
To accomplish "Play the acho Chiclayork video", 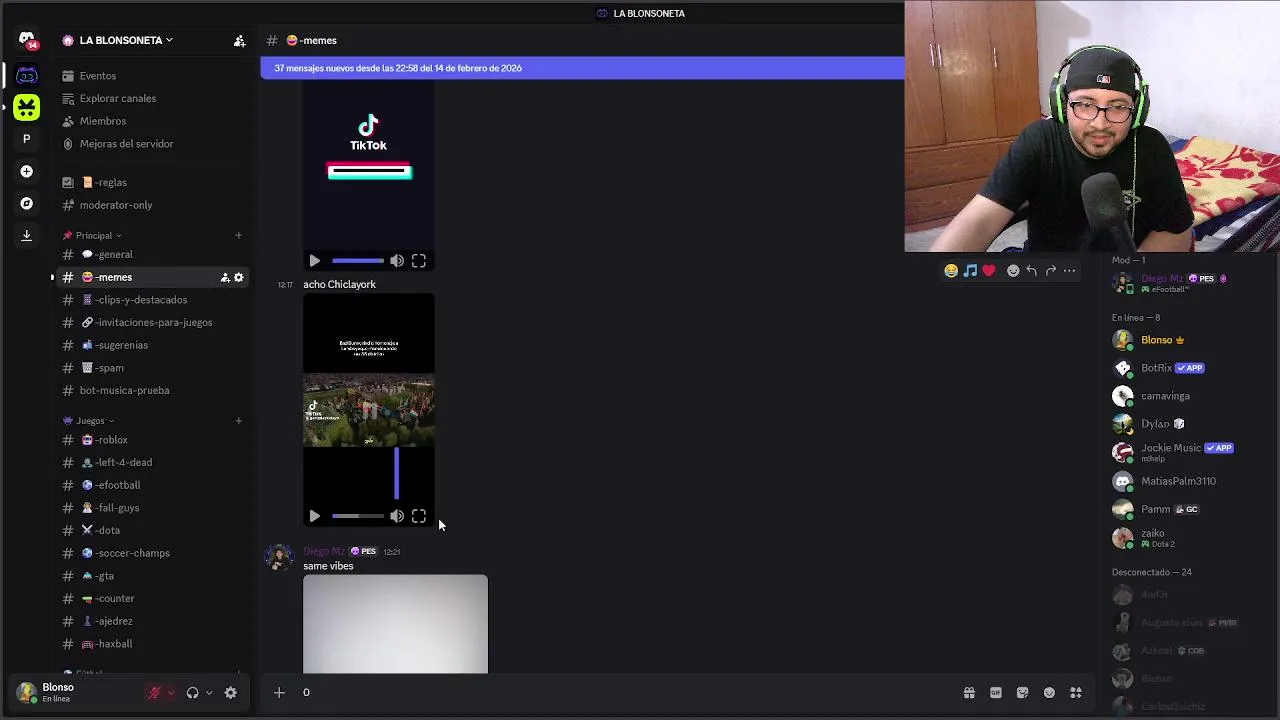I will (314, 516).
